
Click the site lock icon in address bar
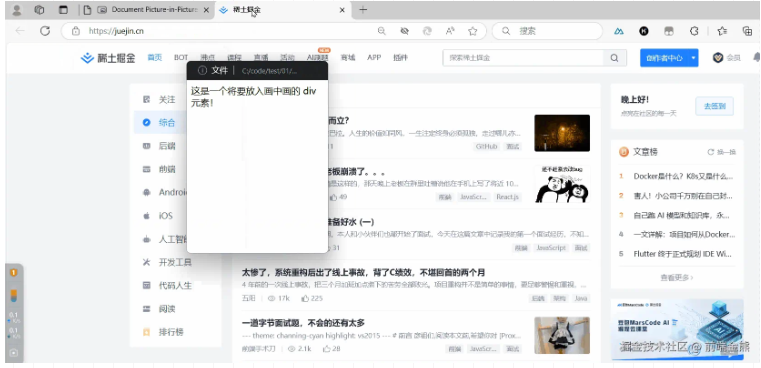click(x=76, y=31)
